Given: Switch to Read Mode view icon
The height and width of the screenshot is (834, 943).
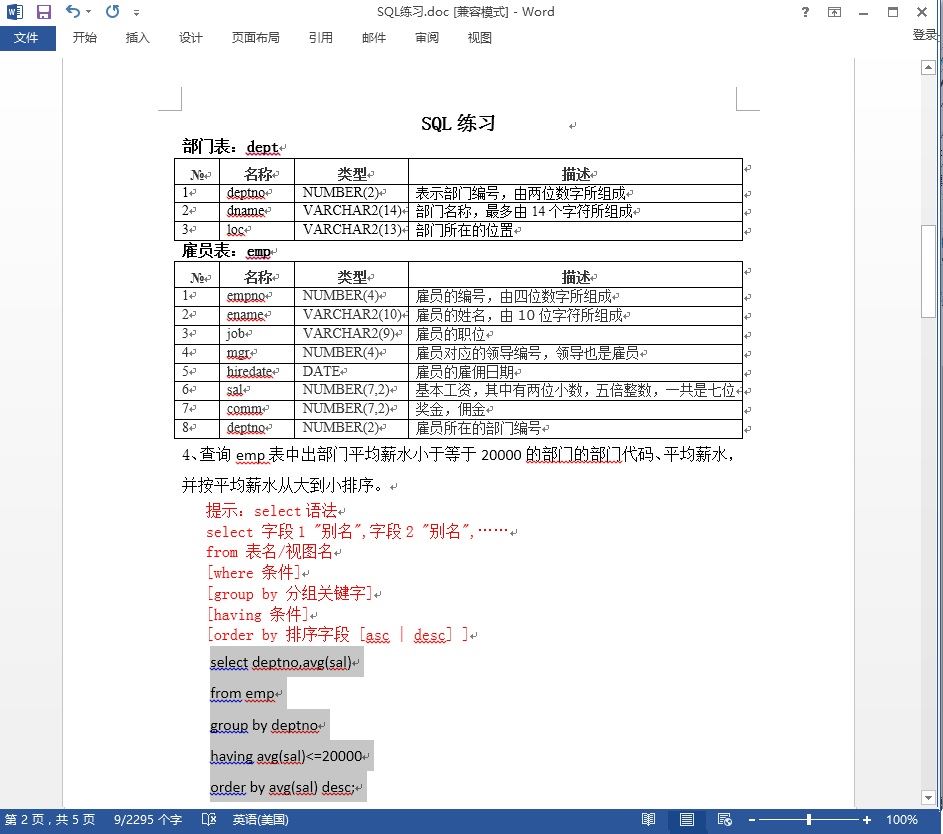Looking at the screenshot, I should point(648,820).
